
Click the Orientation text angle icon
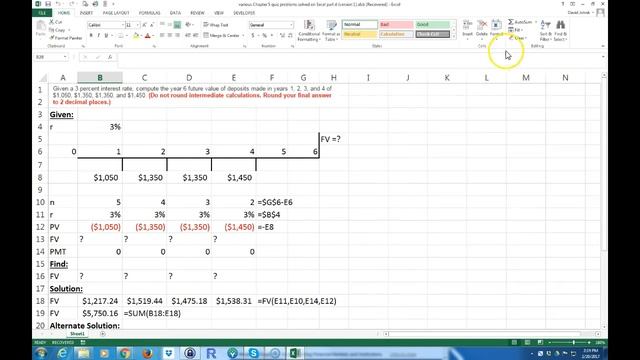click(x=189, y=25)
